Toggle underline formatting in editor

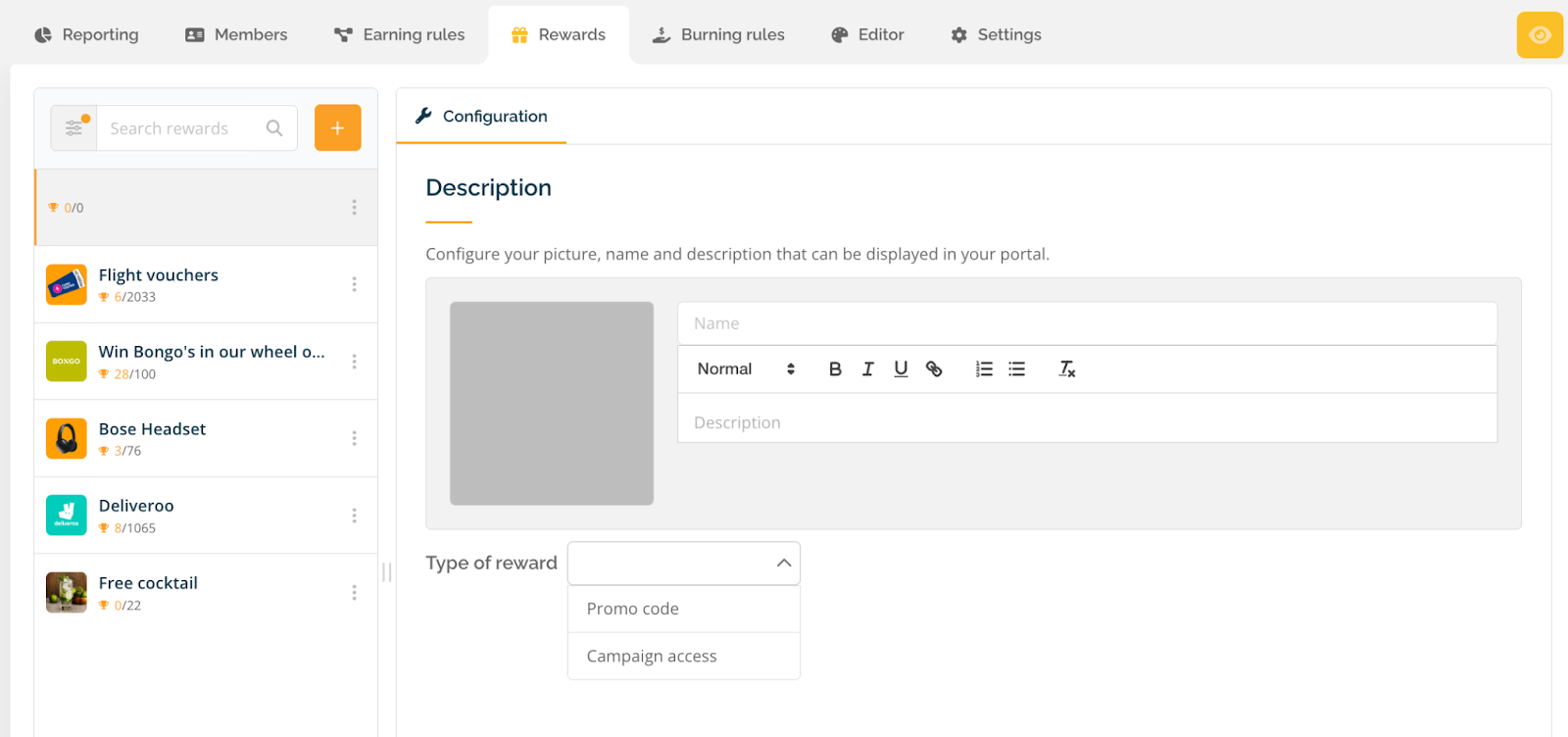(901, 369)
